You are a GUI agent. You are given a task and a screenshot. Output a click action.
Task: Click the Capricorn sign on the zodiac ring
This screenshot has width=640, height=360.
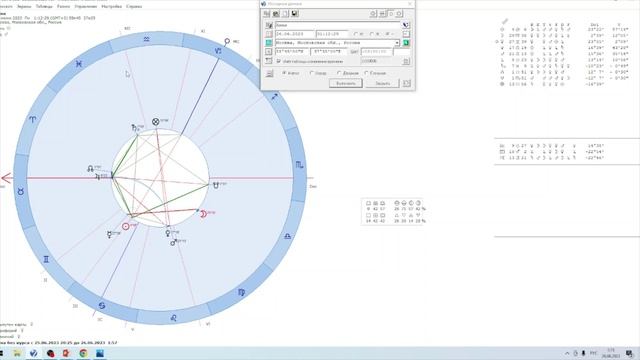point(218,51)
